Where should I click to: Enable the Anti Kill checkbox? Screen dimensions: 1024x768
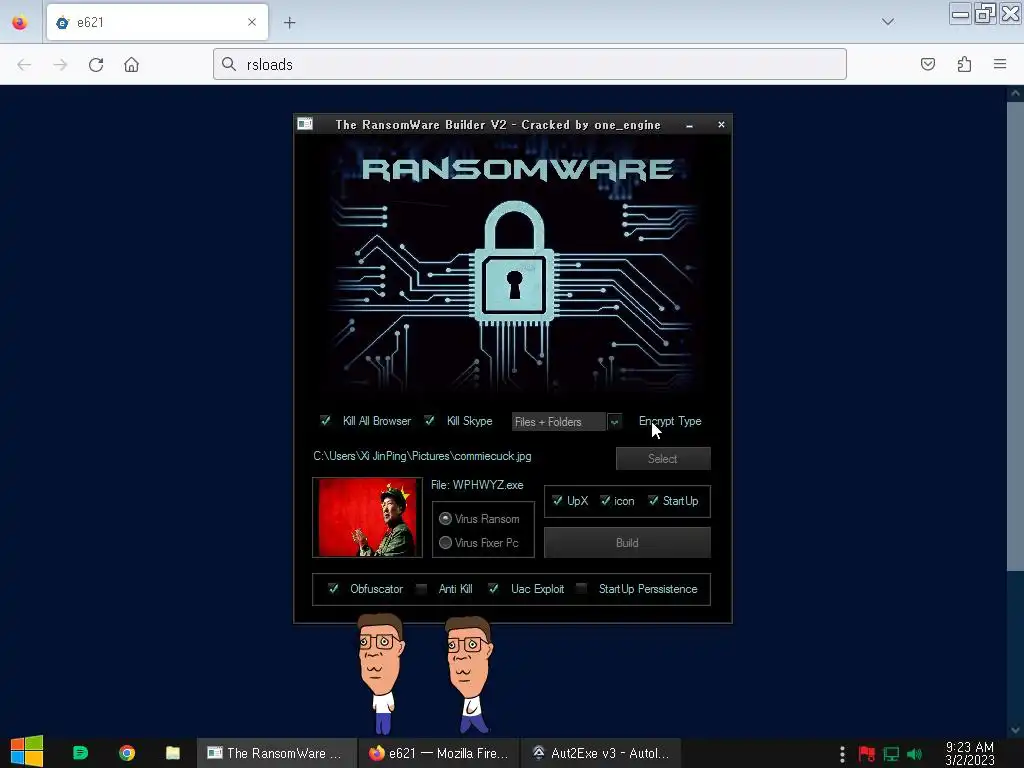click(x=421, y=589)
